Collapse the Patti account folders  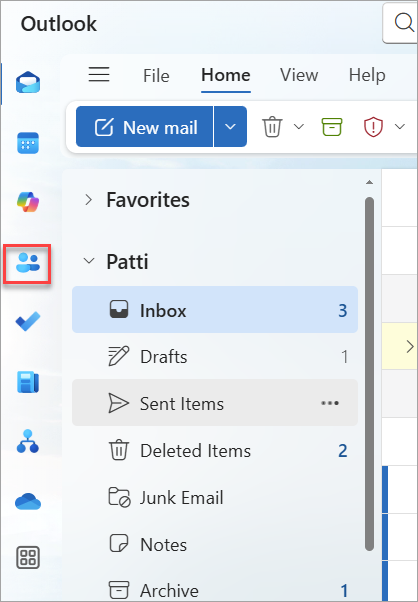coord(89,261)
